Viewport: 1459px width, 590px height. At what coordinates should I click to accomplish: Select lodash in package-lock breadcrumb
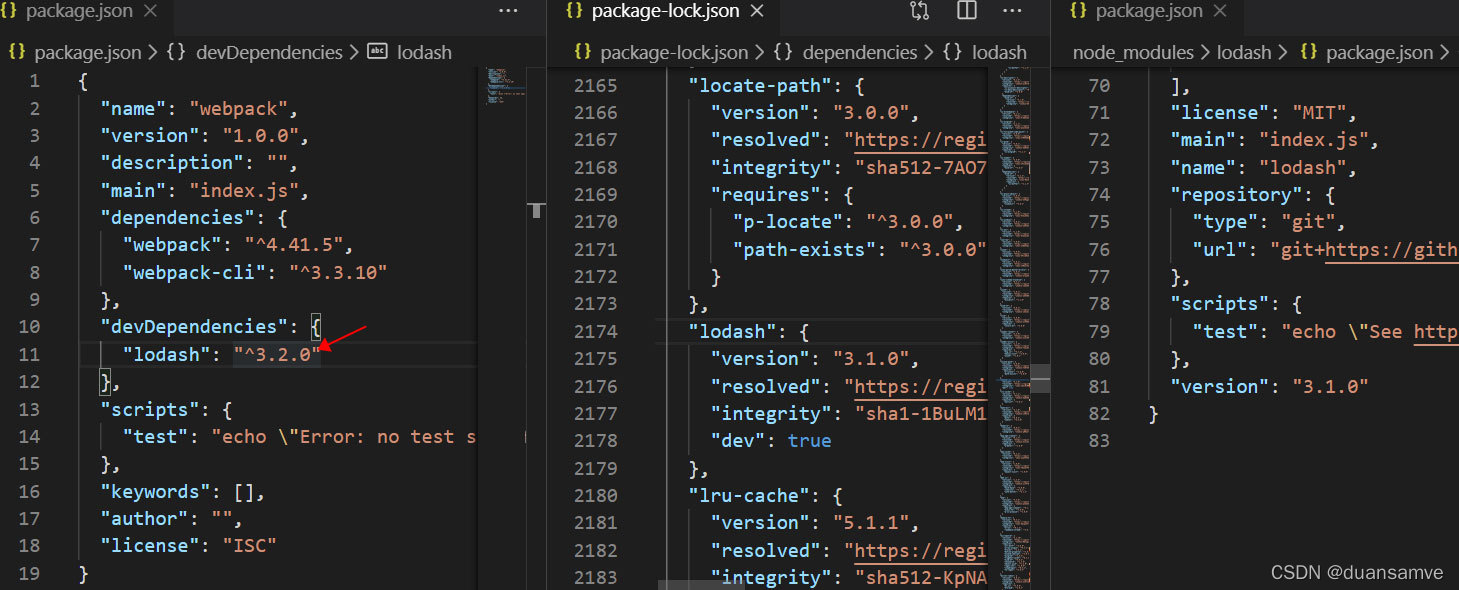click(999, 52)
